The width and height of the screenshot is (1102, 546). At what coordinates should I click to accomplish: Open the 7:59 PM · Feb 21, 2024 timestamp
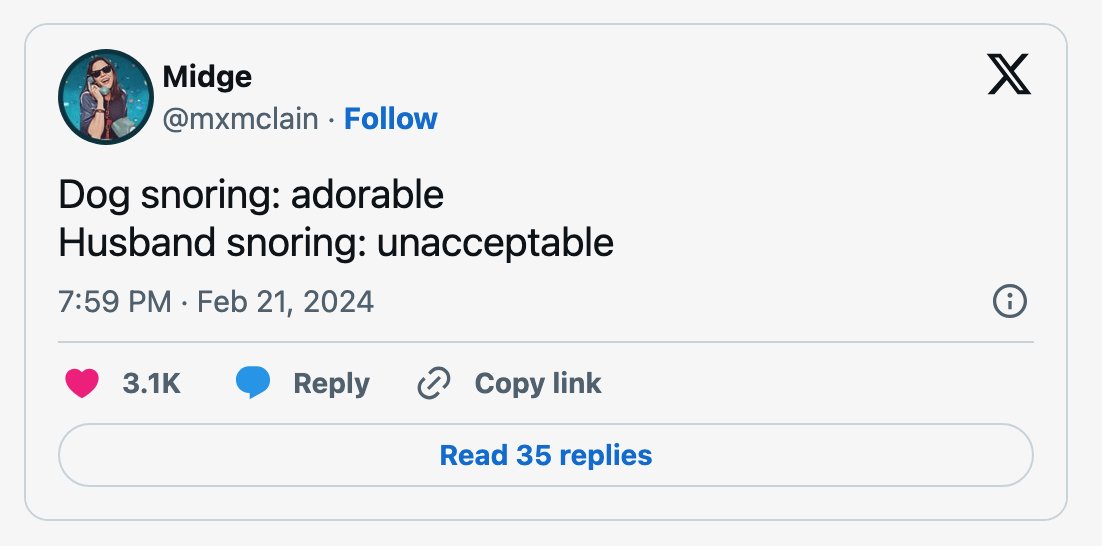216,302
